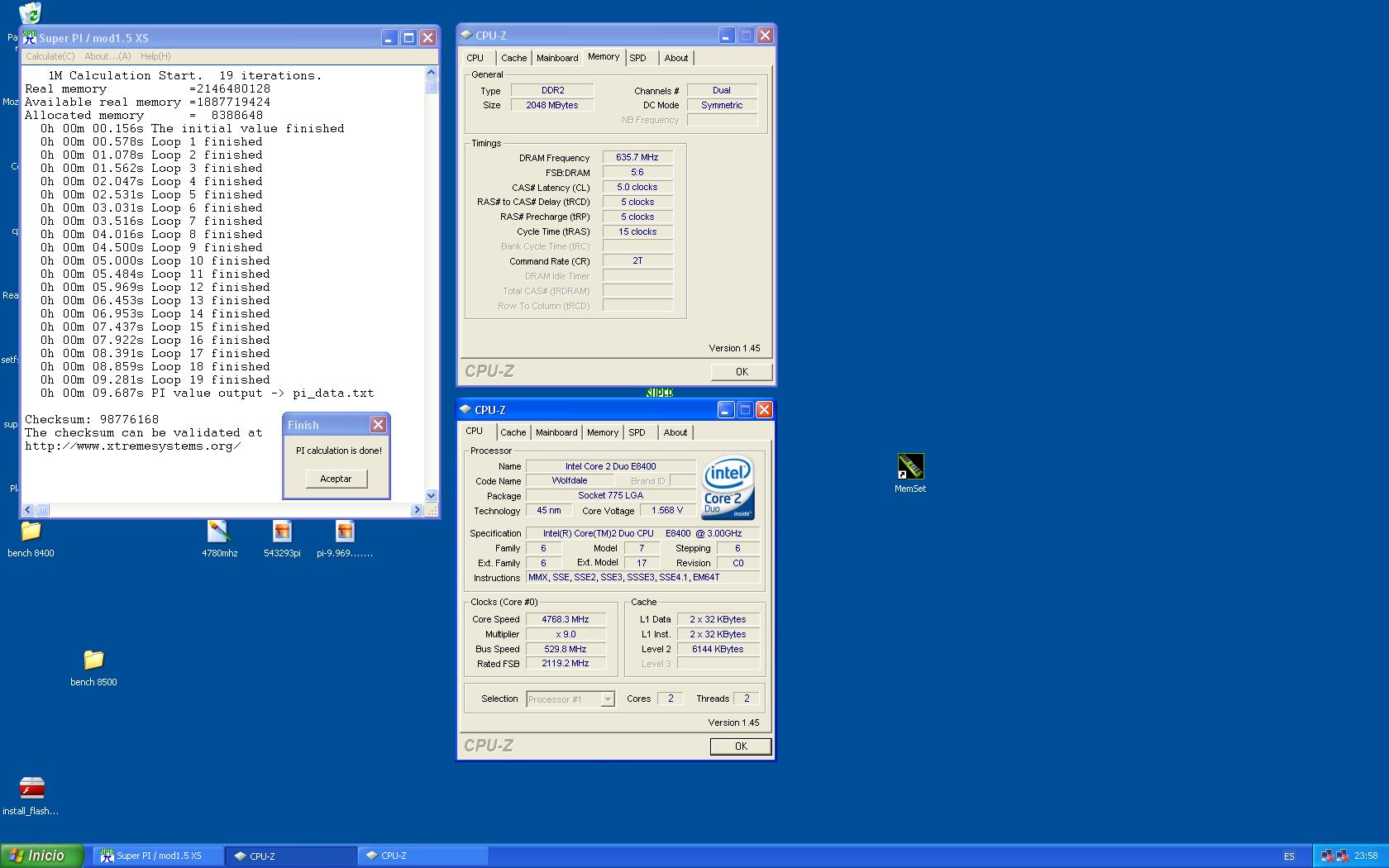
Task: Click the Super PI title bar icon
Action: pyautogui.click(x=30, y=38)
